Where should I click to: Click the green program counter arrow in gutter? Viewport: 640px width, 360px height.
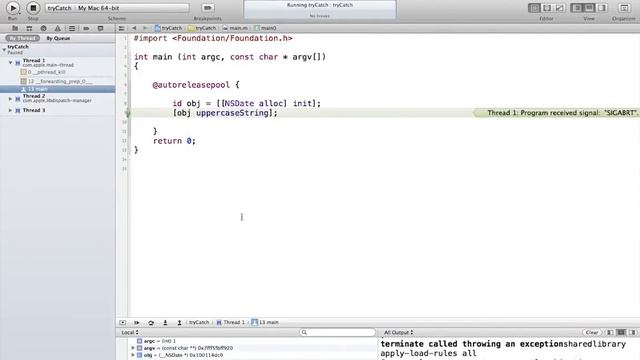click(x=127, y=113)
